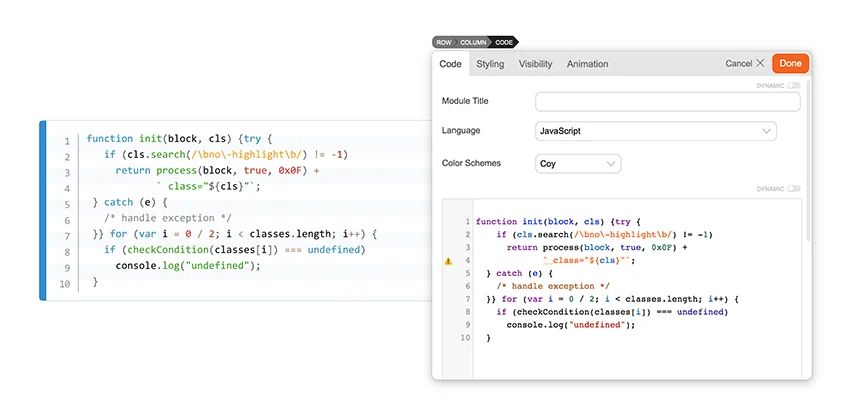The height and width of the screenshot is (418, 850).
Task: Click the CODE breadcrumb
Action: (504, 42)
